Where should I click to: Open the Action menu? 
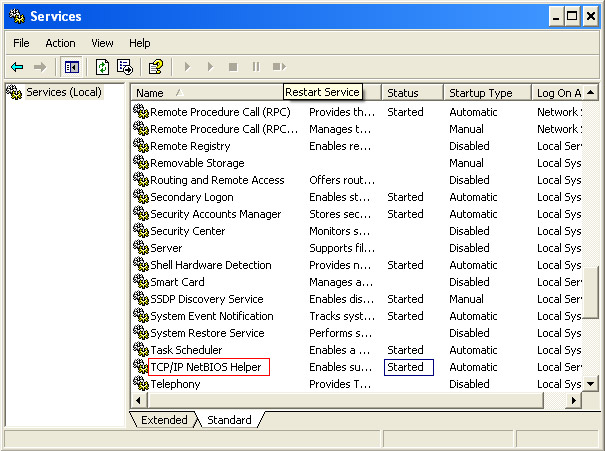click(60, 43)
